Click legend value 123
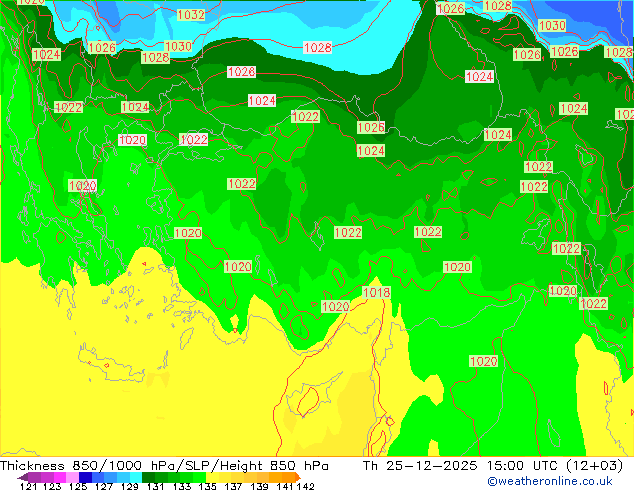Viewport: 634px width, 490px height. (52, 486)
